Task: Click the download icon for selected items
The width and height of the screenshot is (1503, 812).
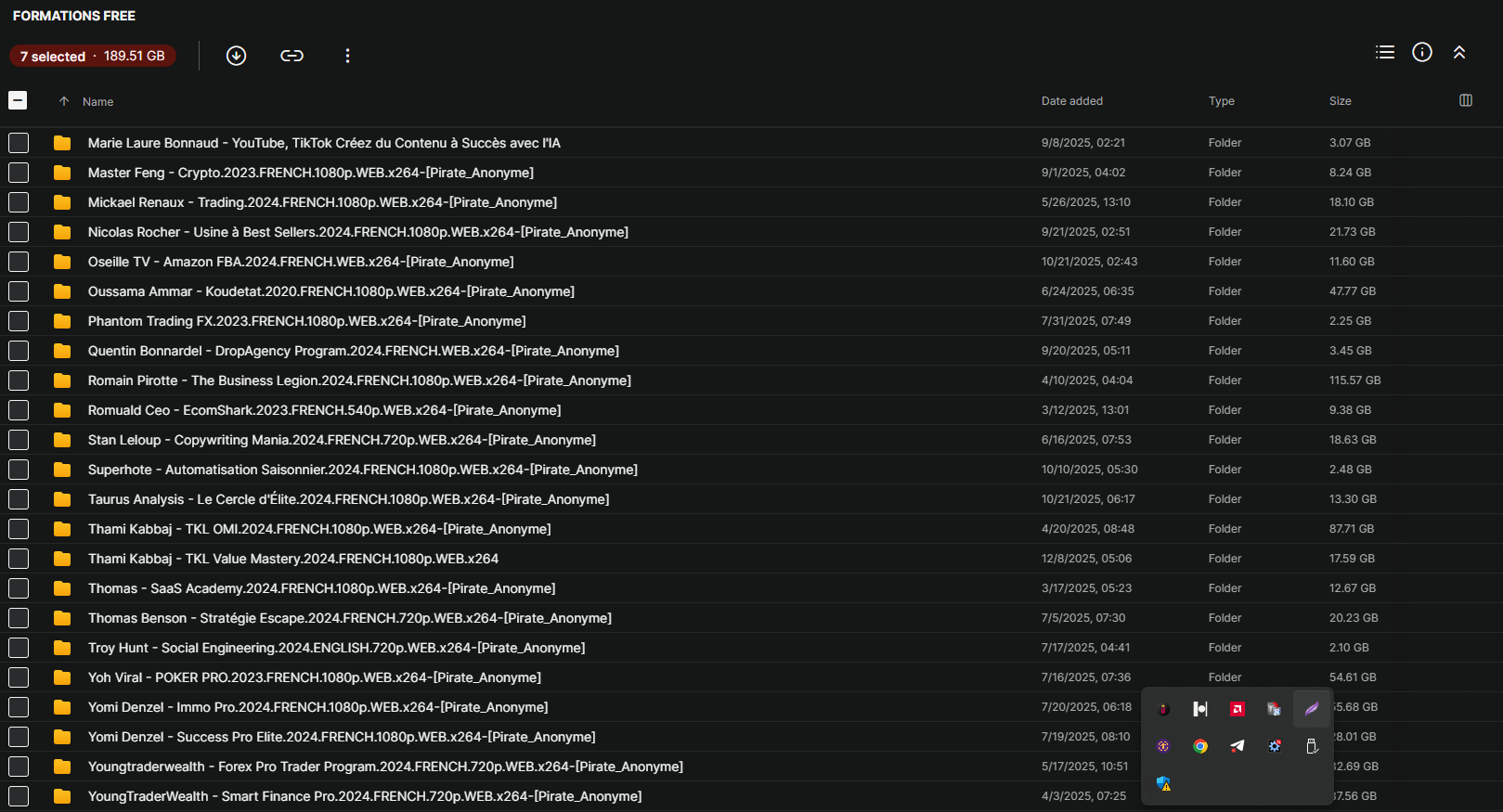Action: point(237,56)
